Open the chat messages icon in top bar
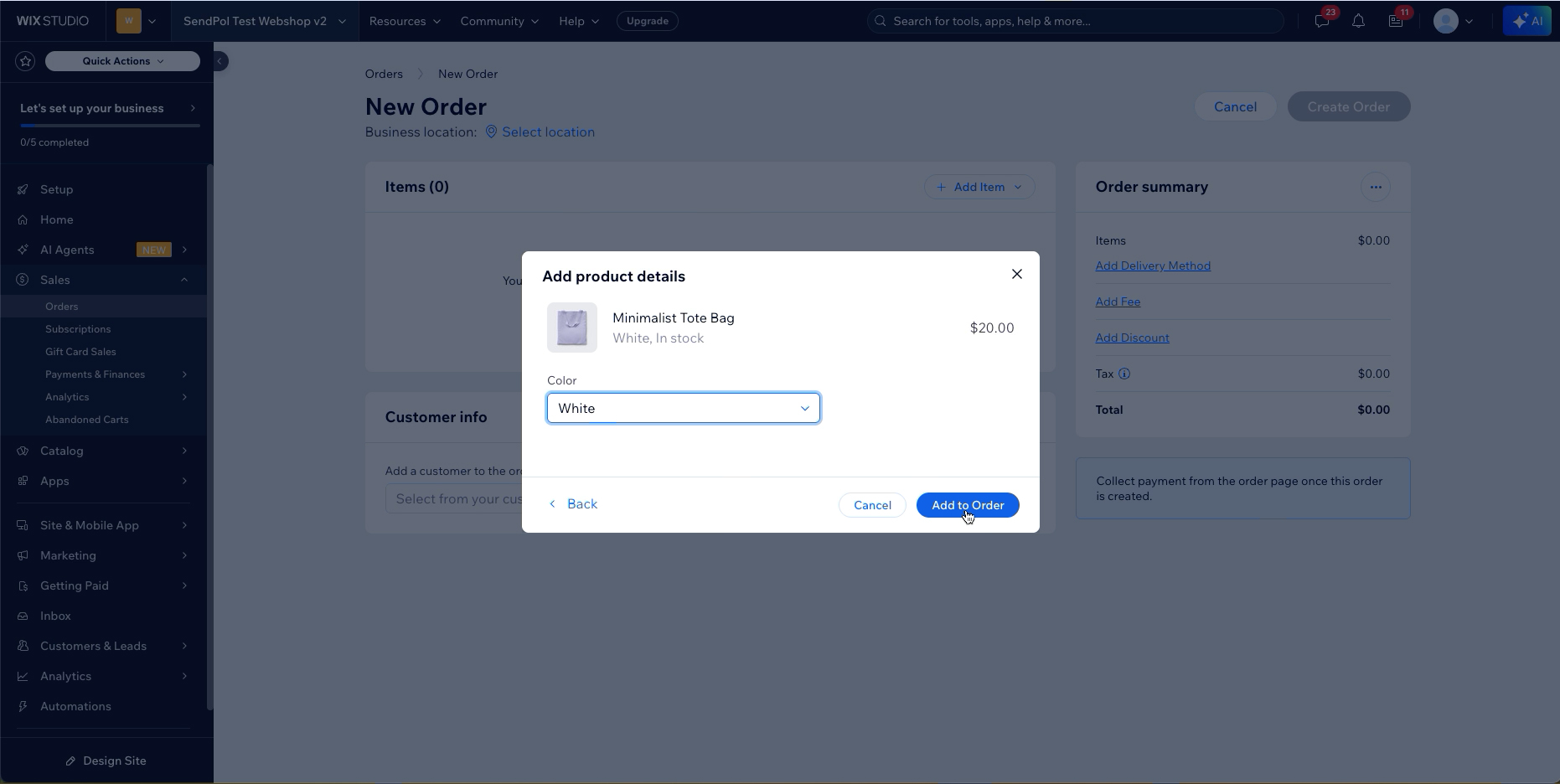 pos(1322,22)
